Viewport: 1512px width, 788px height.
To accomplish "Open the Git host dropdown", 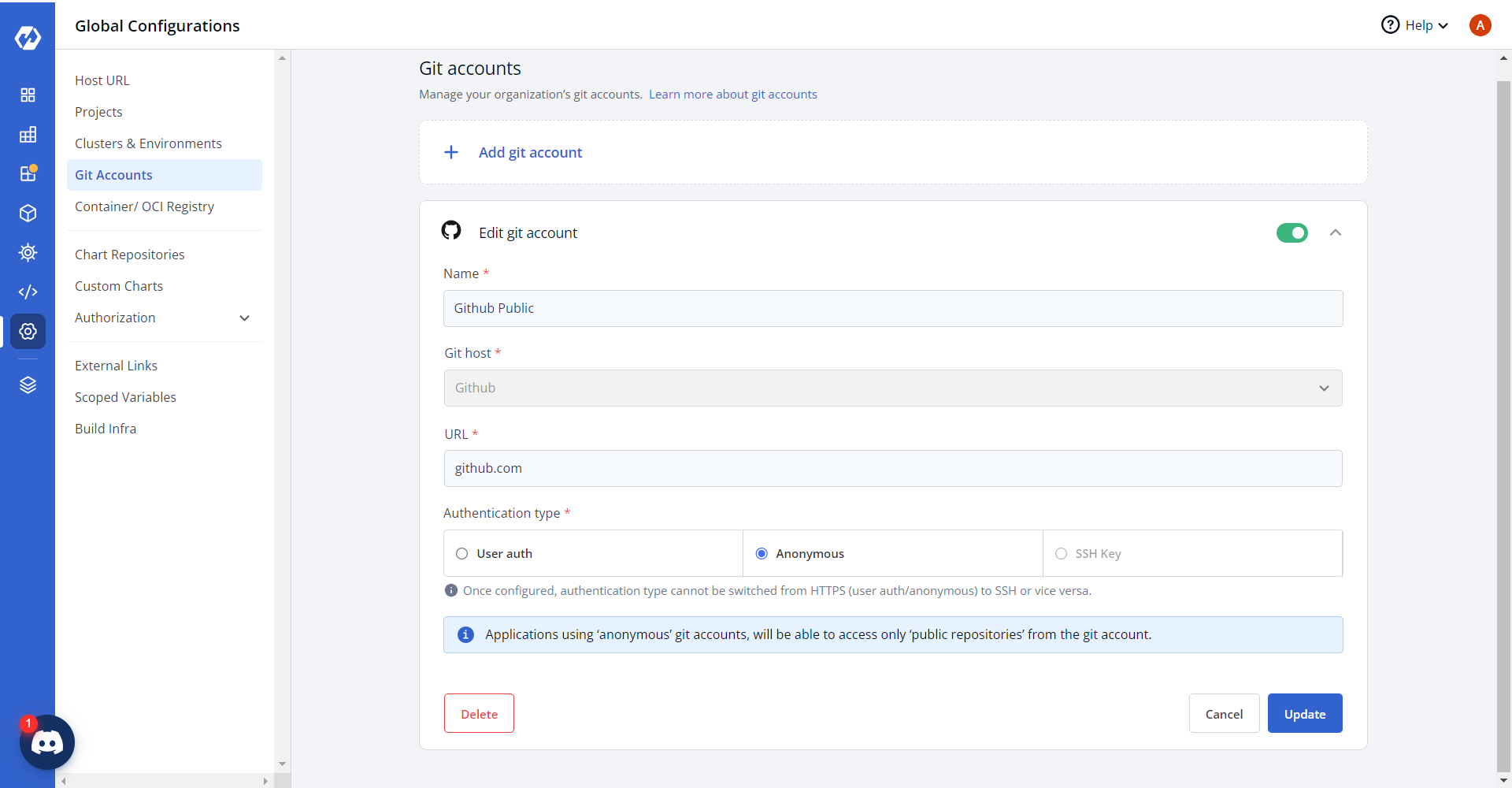I will tap(893, 388).
